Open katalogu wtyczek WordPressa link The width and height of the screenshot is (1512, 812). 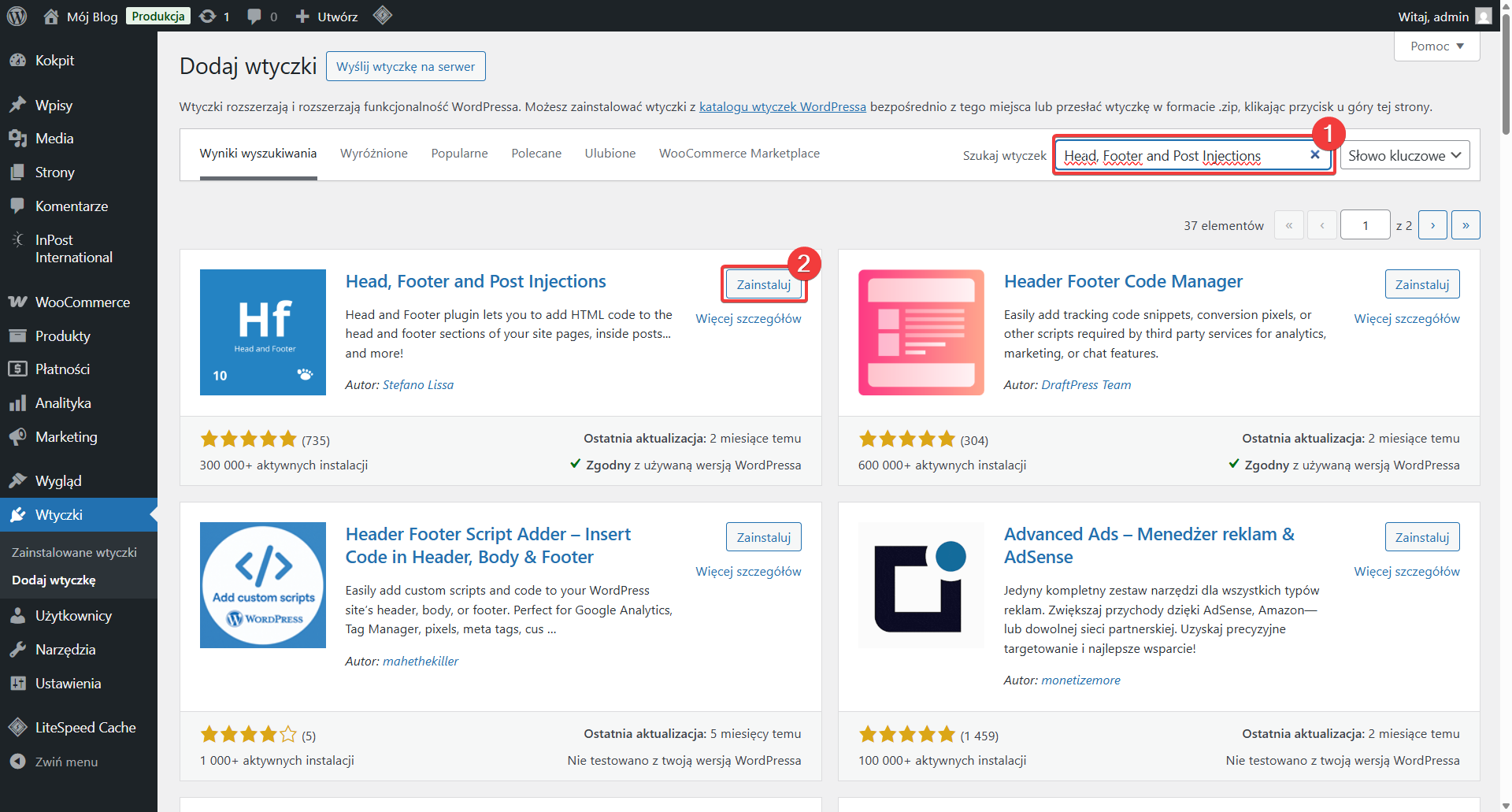(783, 107)
